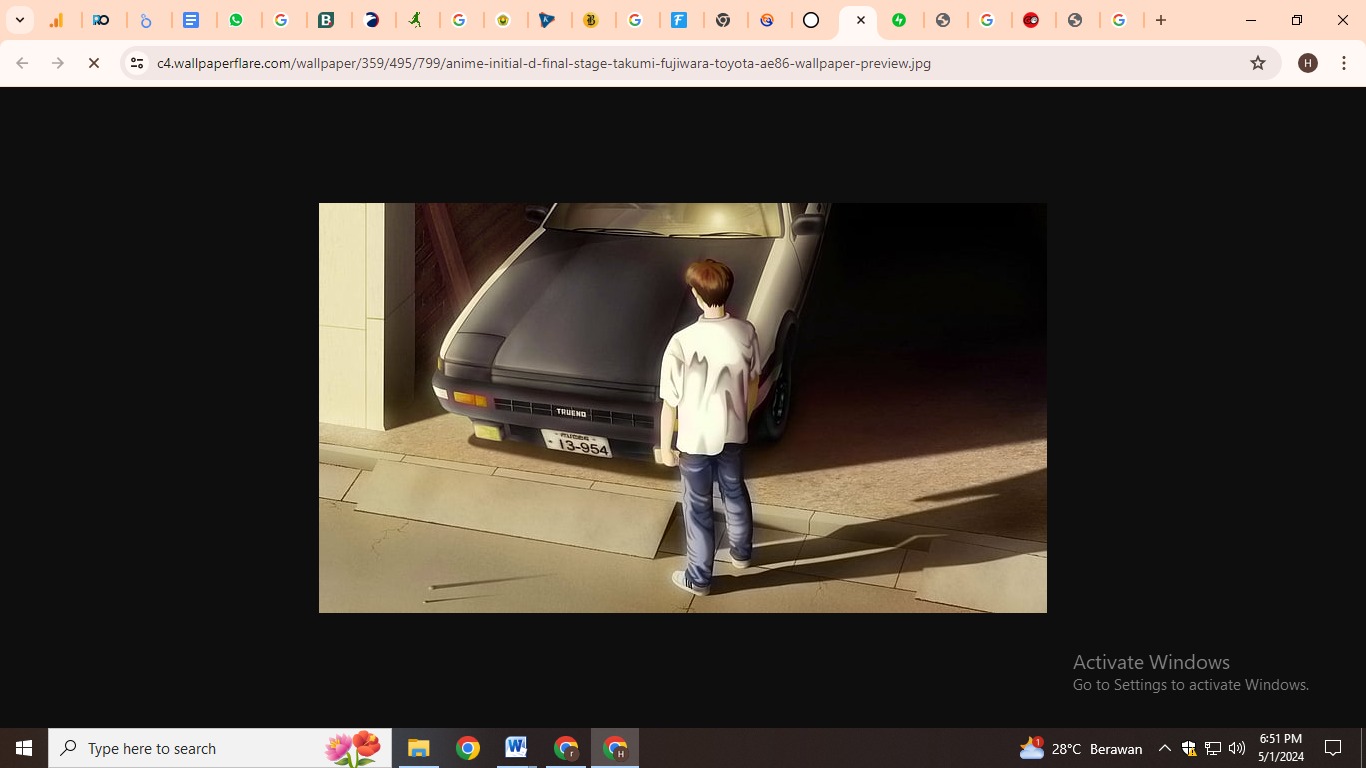Open the Chrome three-dot menu
This screenshot has height=768, width=1366.
click(1345, 62)
